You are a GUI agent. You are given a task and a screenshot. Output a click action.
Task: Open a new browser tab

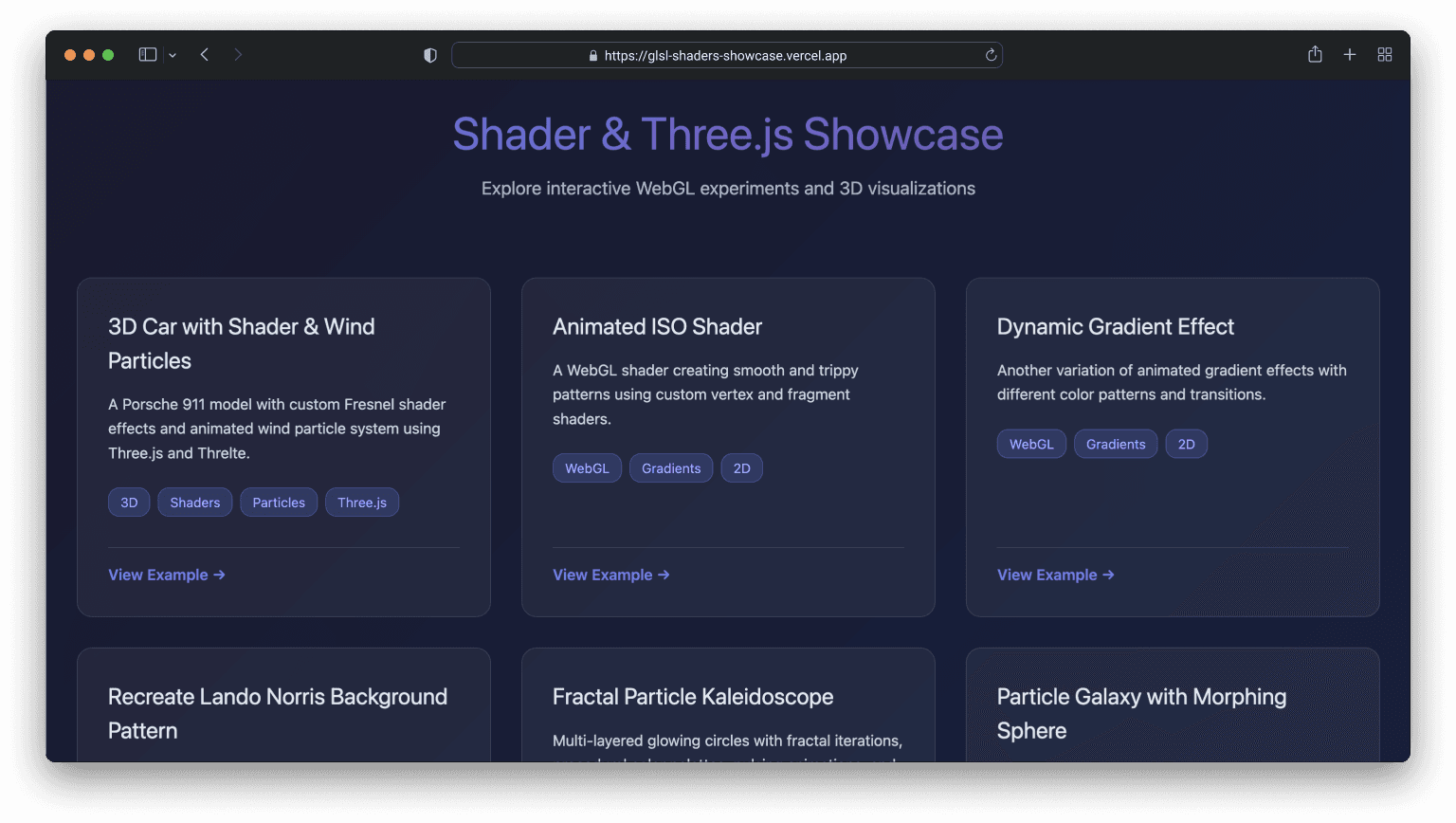pos(1350,54)
